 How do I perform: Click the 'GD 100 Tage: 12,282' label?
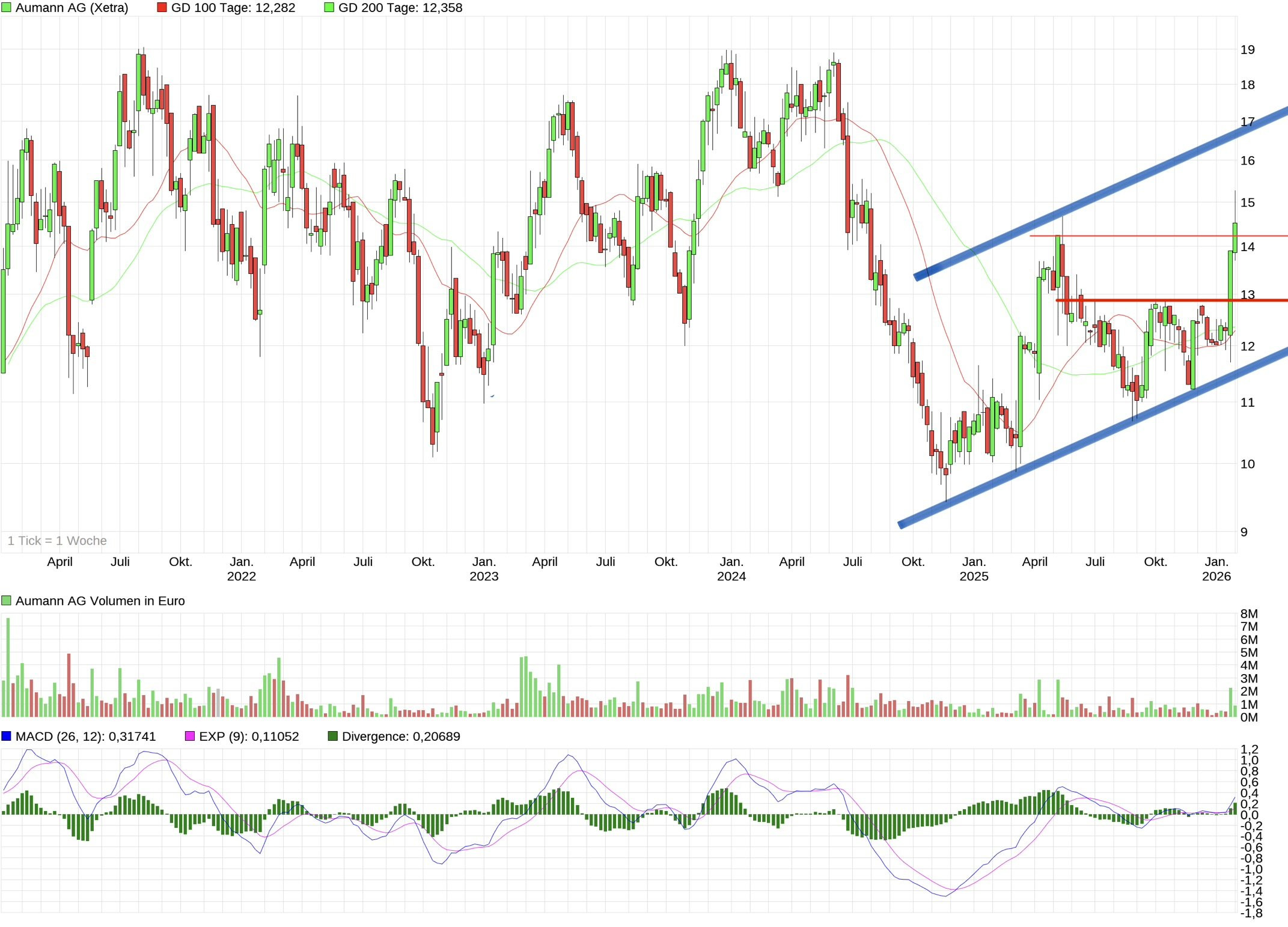click(x=233, y=8)
